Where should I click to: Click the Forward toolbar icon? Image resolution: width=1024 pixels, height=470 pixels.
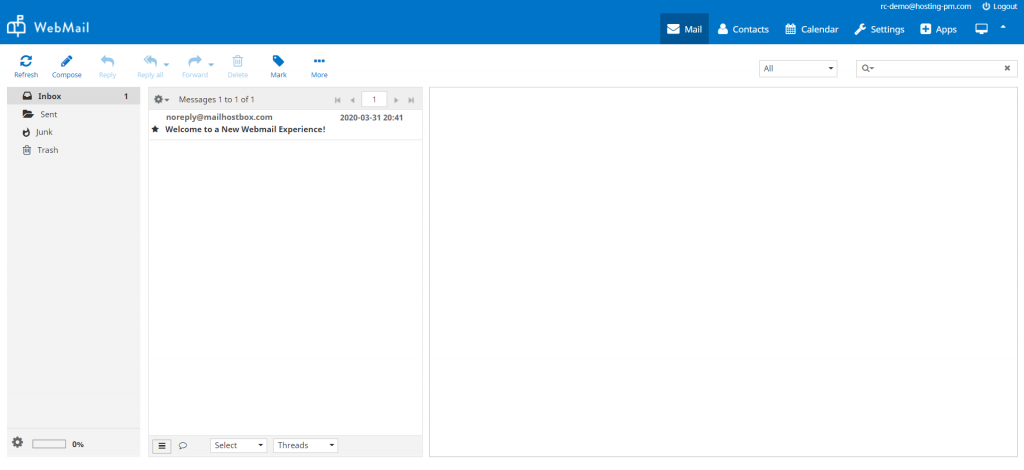pyautogui.click(x=195, y=61)
